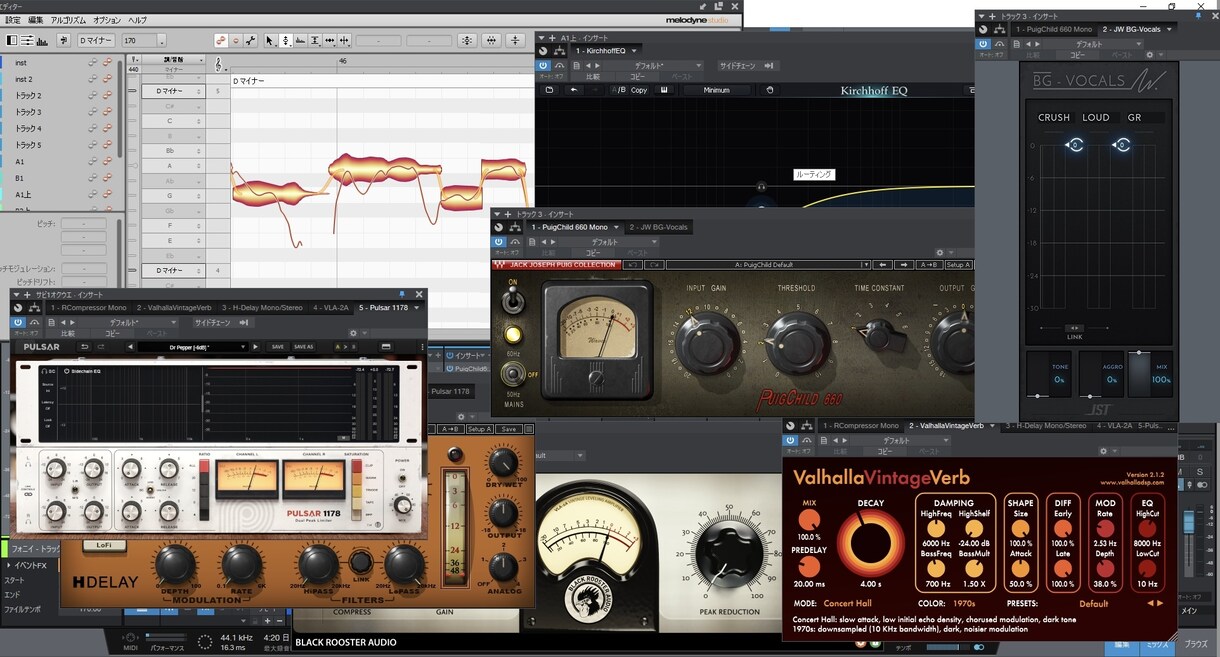Click the PuigChild next preset arrow
Screen dimensions: 1220x657
[904, 265]
